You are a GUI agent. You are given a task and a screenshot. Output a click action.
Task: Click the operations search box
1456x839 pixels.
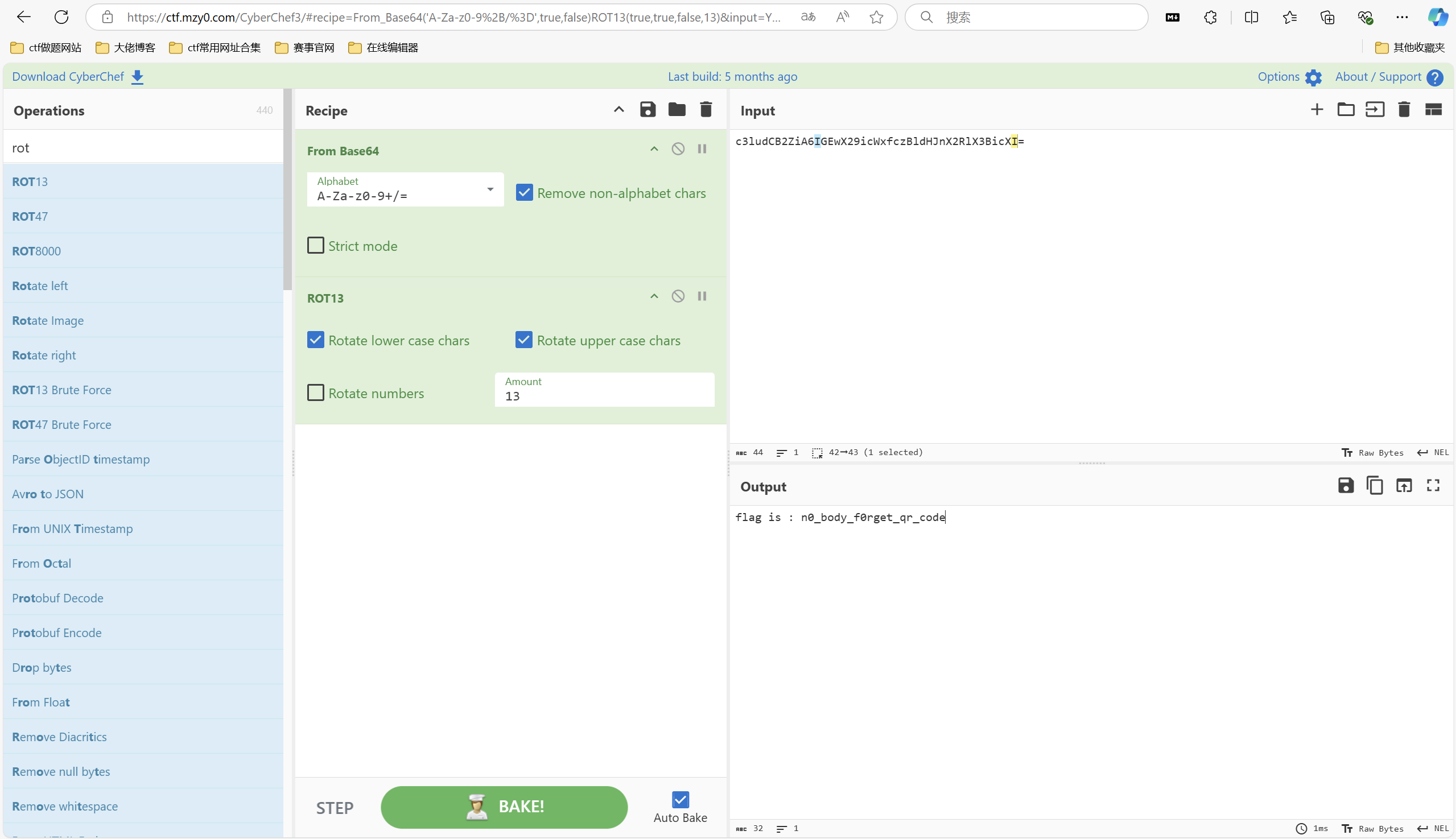tap(143, 147)
